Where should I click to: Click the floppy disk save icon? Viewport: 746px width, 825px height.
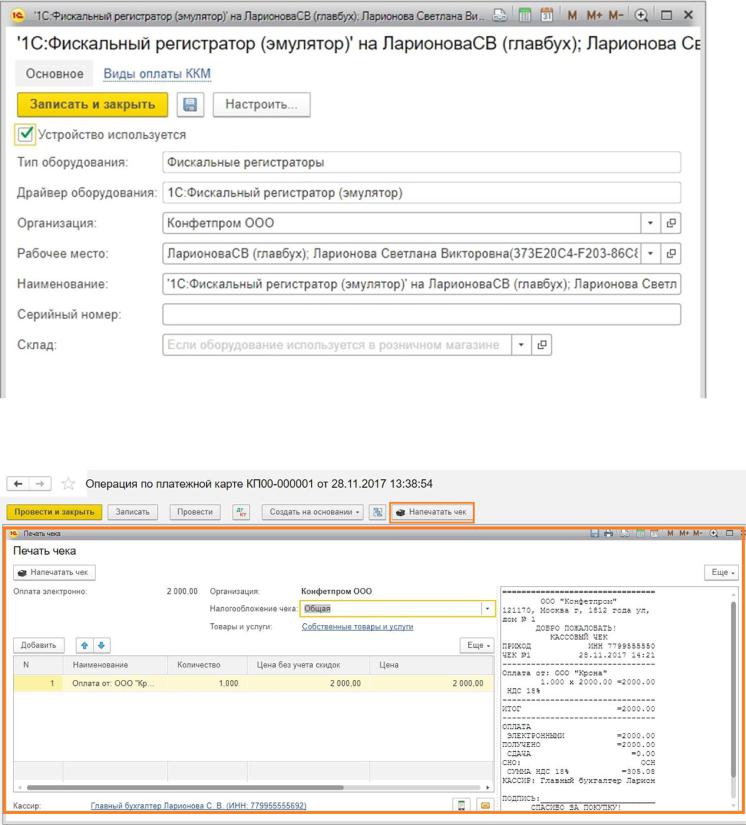pyautogui.click(x=189, y=105)
